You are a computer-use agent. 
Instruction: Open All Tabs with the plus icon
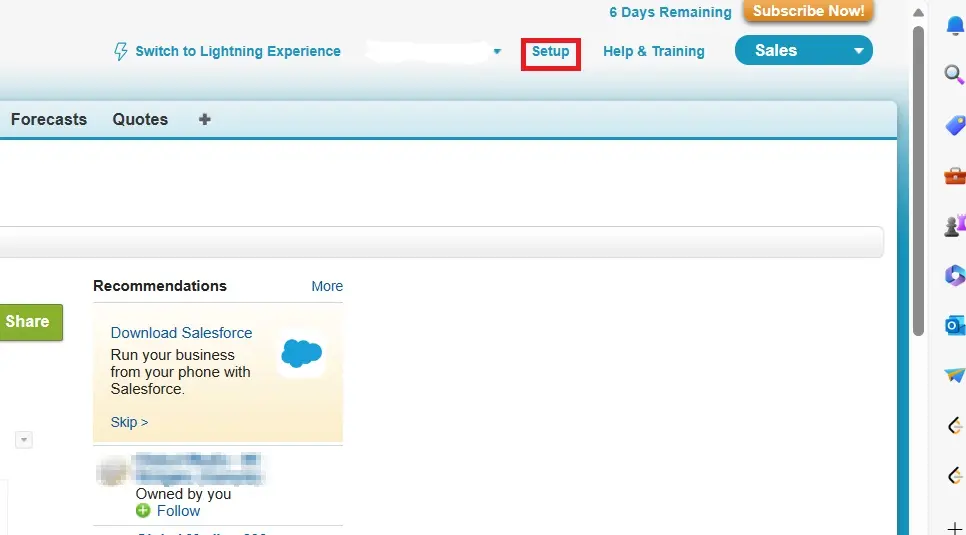click(205, 119)
